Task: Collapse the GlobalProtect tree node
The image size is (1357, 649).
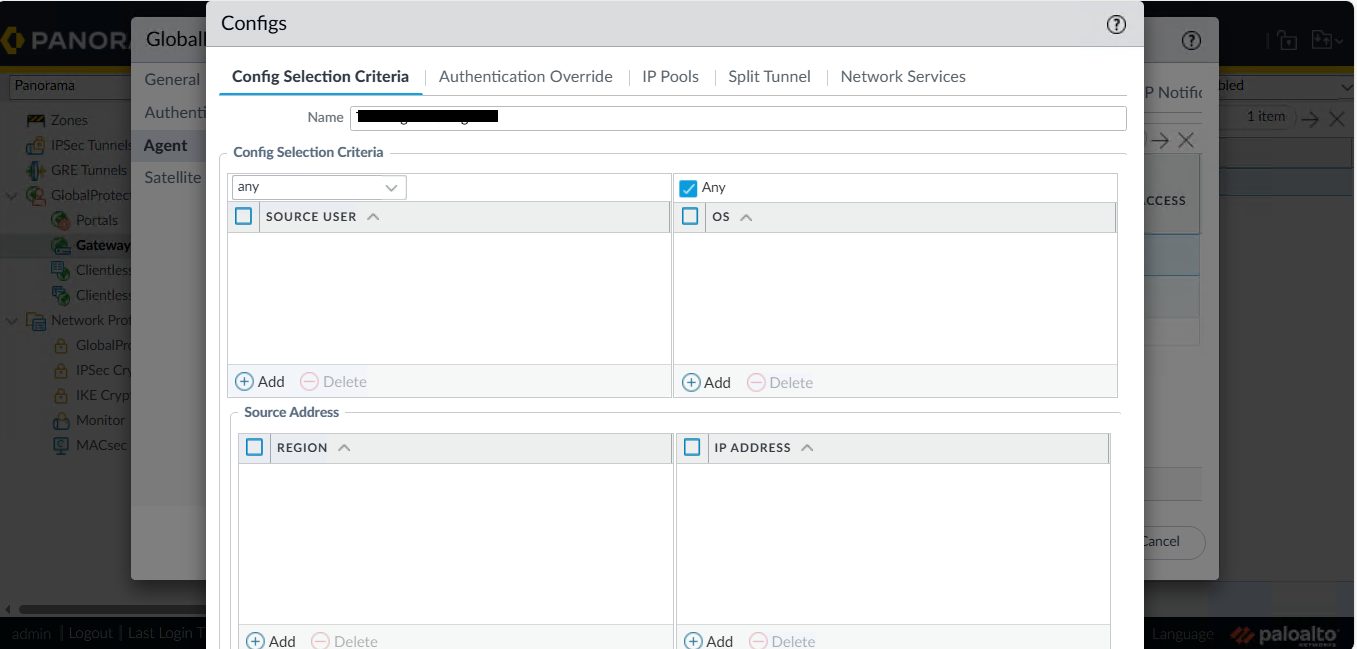Action: click(x=12, y=195)
